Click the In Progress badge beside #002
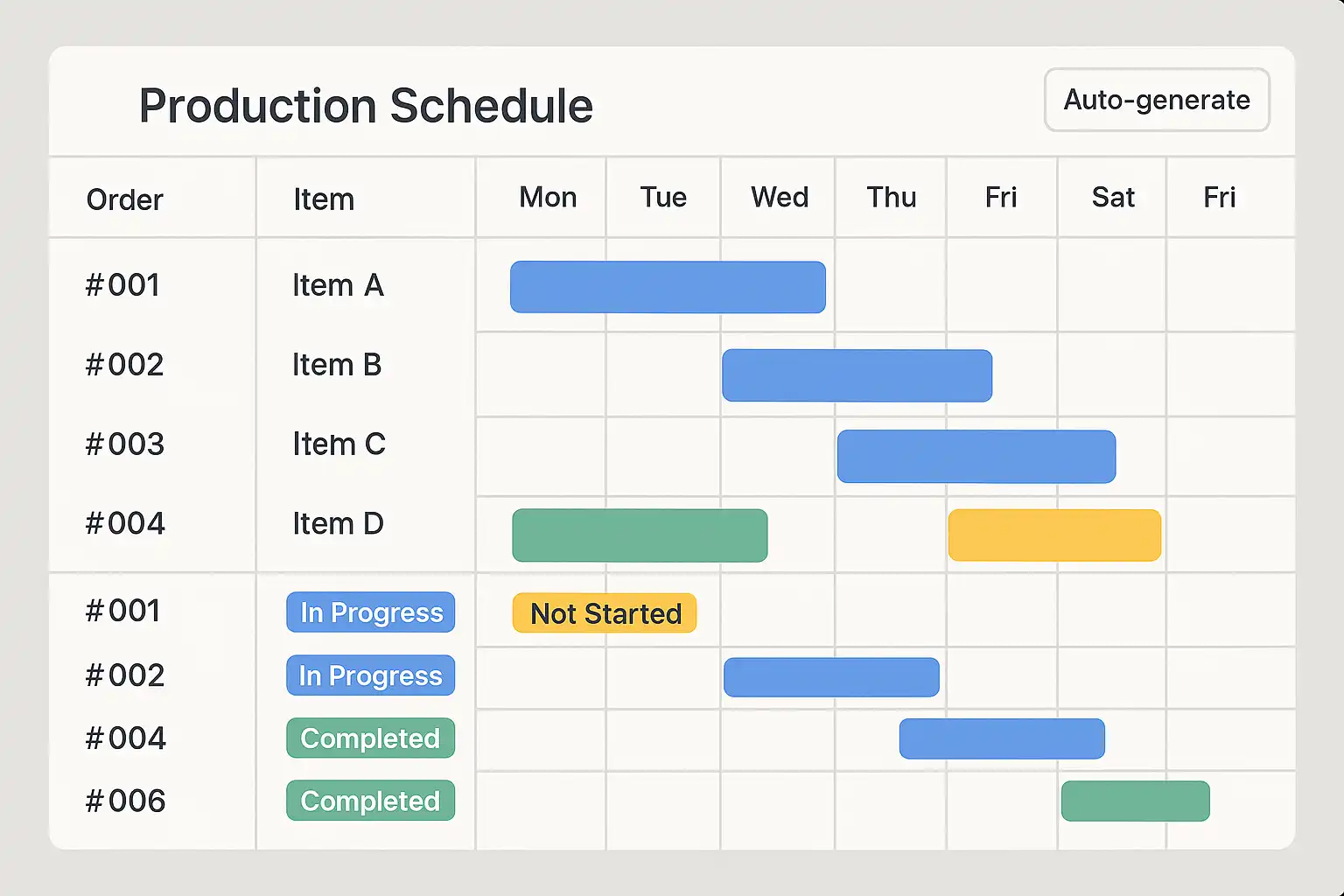 [x=371, y=675]
